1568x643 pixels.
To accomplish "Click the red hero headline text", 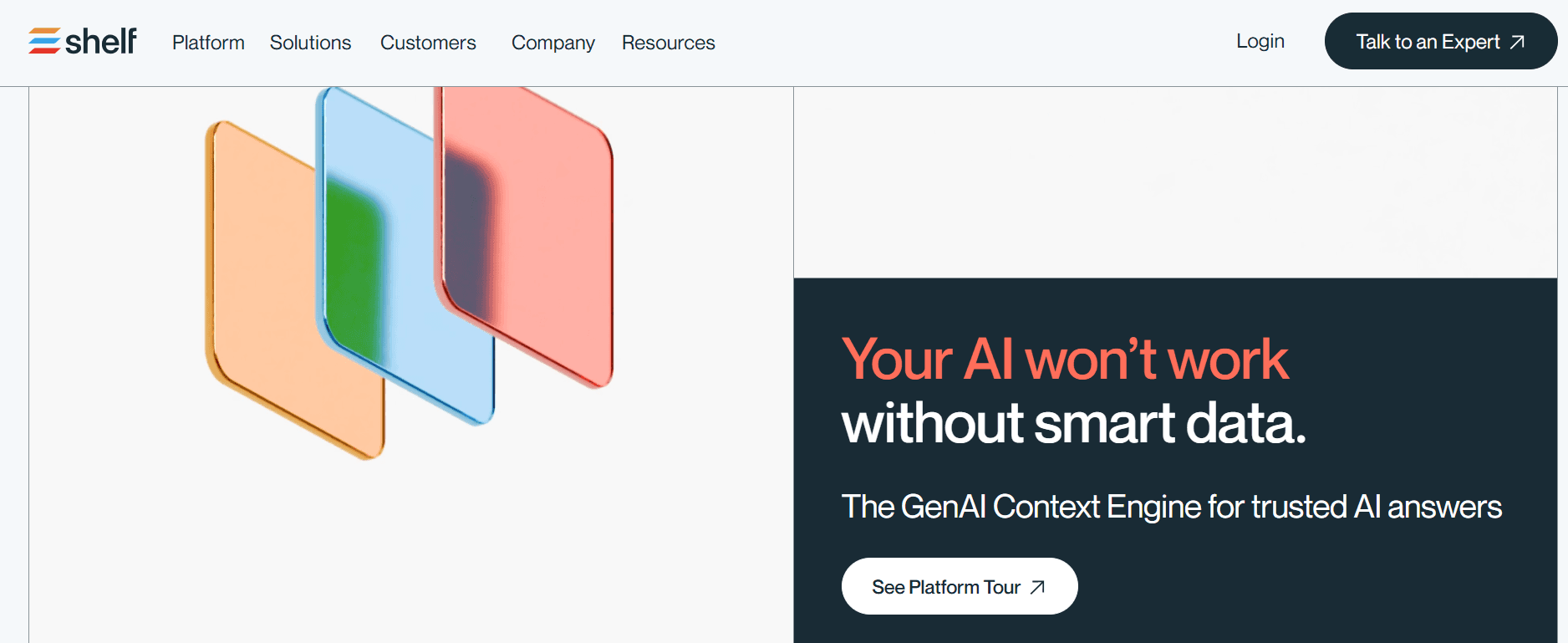I will [1064, 360].
